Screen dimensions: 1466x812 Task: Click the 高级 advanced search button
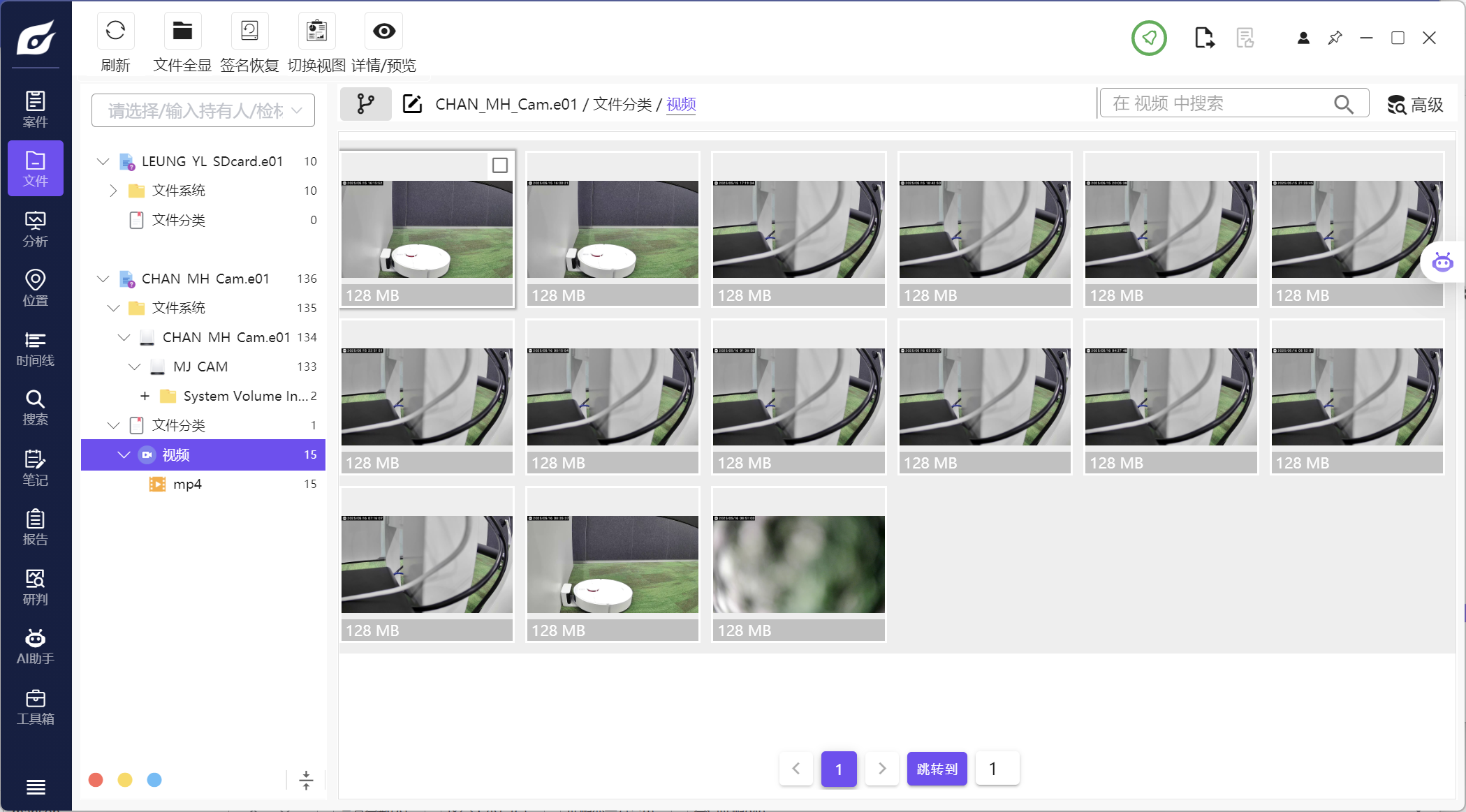[x=1415, y=105]
